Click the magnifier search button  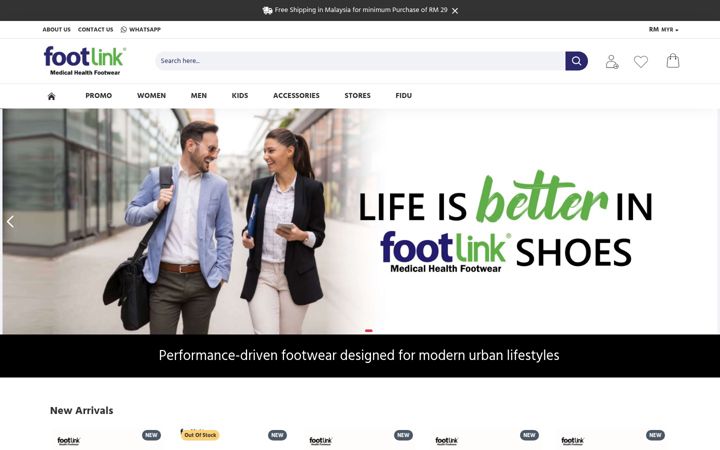coord(576,61)
